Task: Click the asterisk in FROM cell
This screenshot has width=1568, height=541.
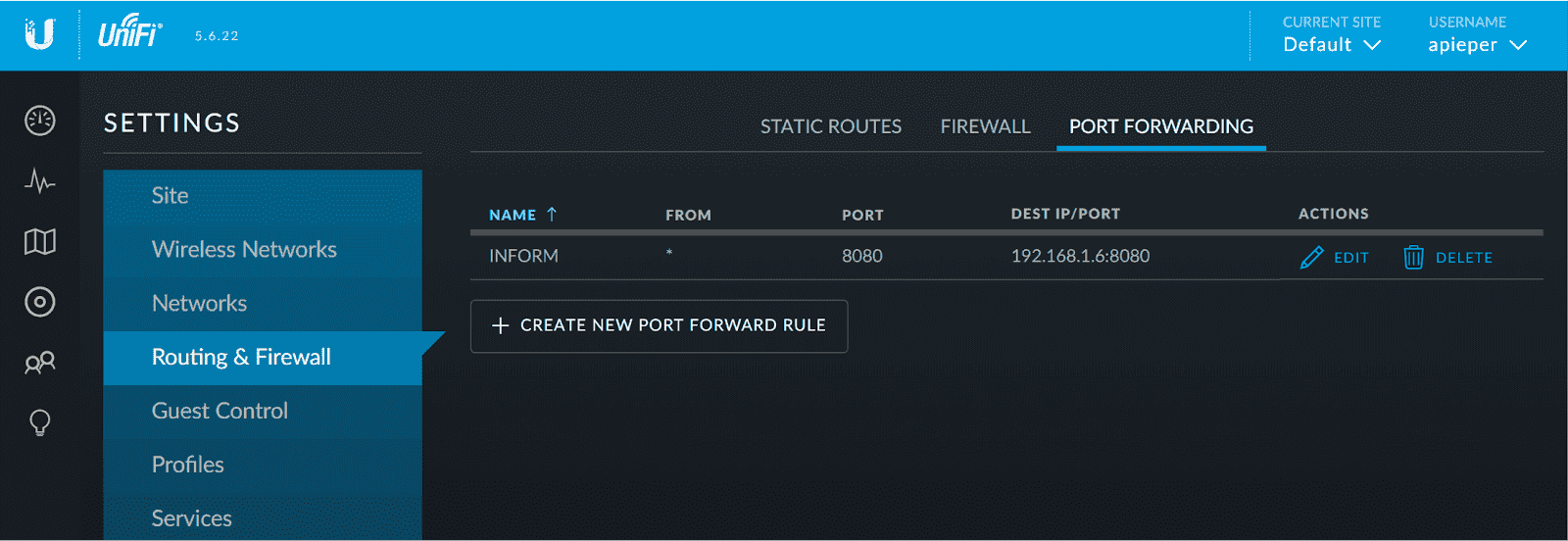Action: [669, 253]
